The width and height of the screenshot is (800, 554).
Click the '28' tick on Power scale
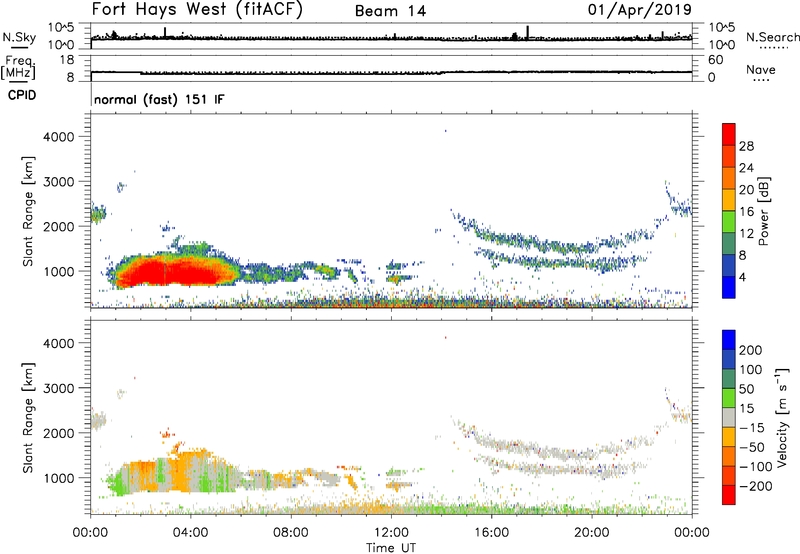click(746, 146)
